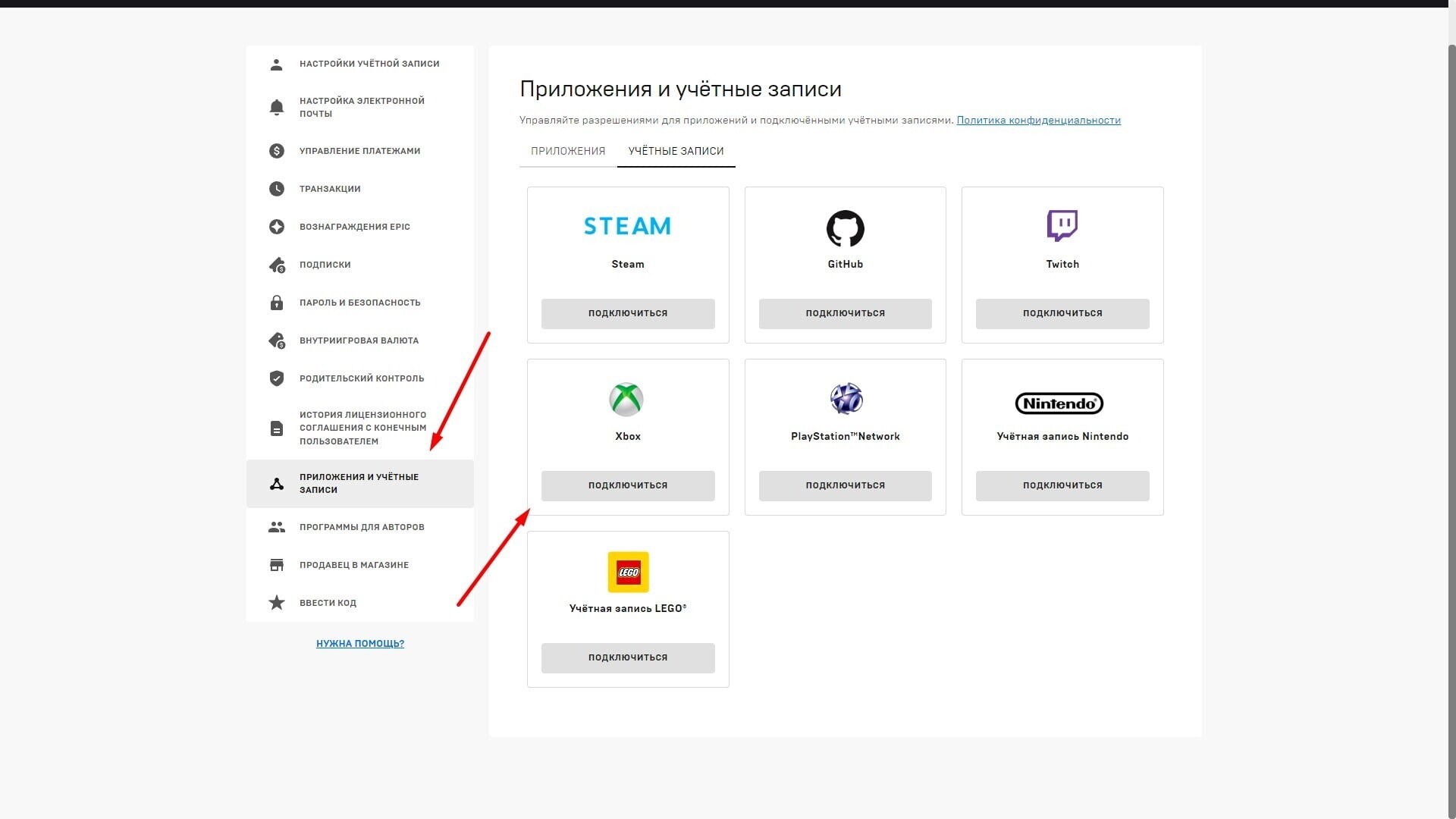Click the parental control shield icon

coord(277,378)
